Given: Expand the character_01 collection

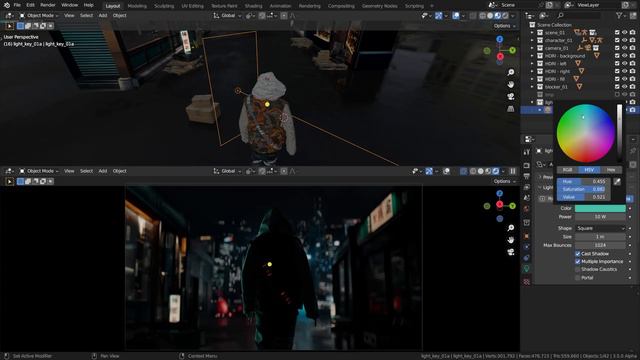Looking at the screenshot, I should click(532, 40).
